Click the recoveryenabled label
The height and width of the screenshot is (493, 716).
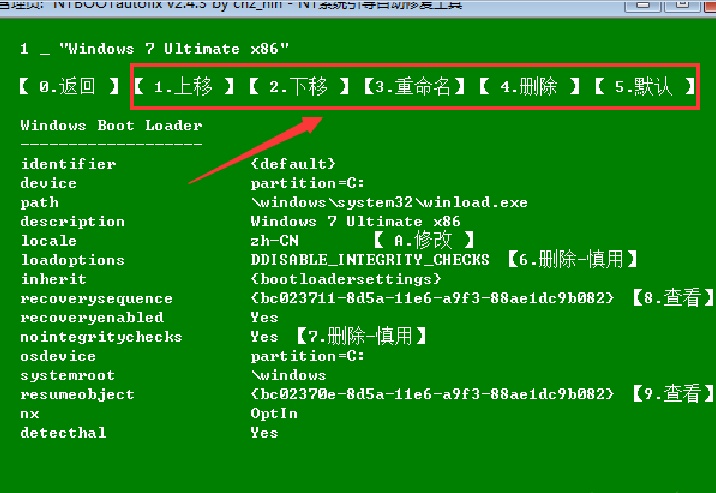click(92, 317)
